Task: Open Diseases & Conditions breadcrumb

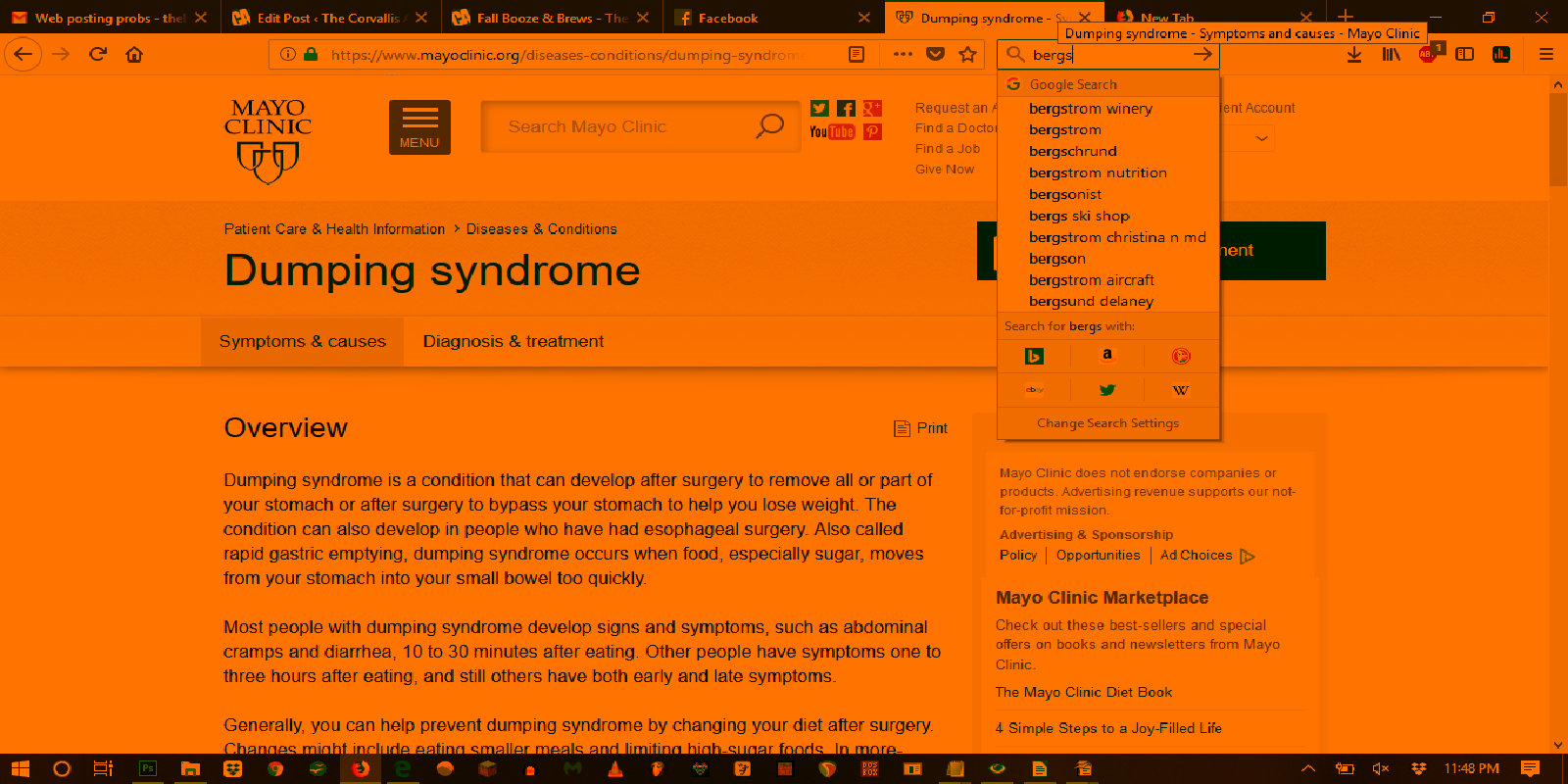Action: pyautogui.click(x=542, y=229)
